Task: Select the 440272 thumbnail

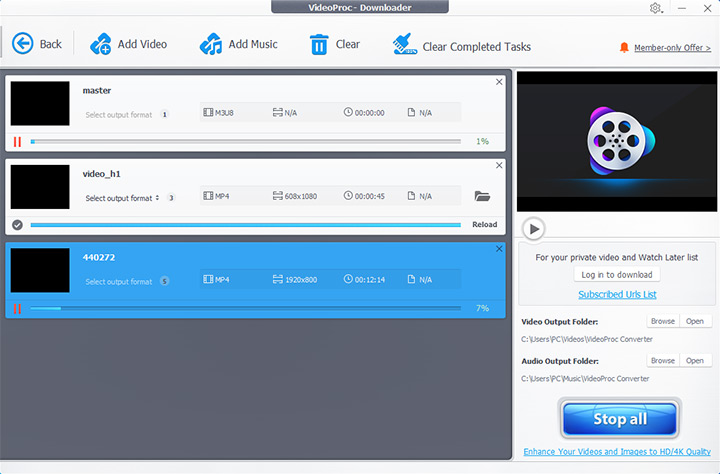Action: (x=40, y=270)
